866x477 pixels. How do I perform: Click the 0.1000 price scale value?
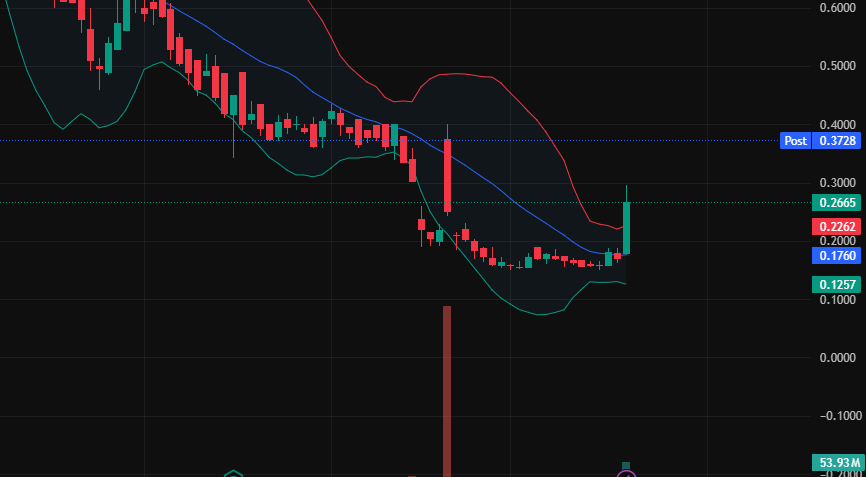coord(839,299)
